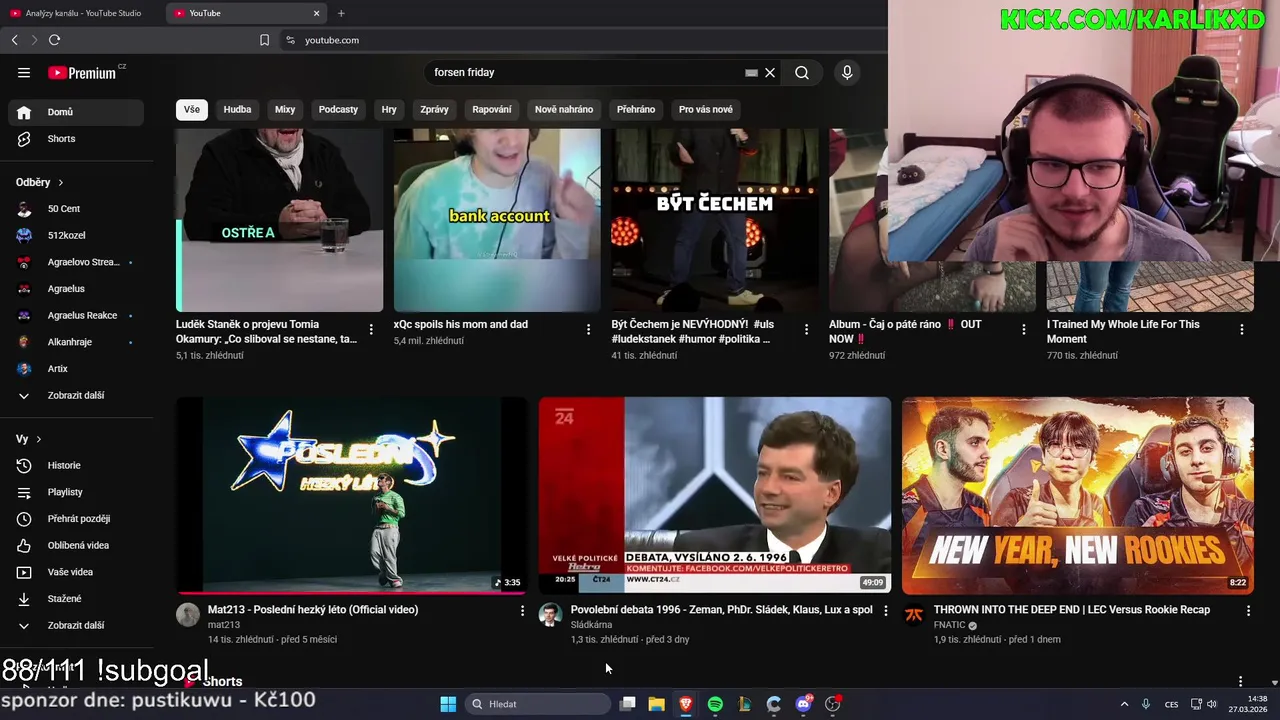1280x720 pixels.
Task: Start voice search with microphone icon
Action: pos(847,72)
